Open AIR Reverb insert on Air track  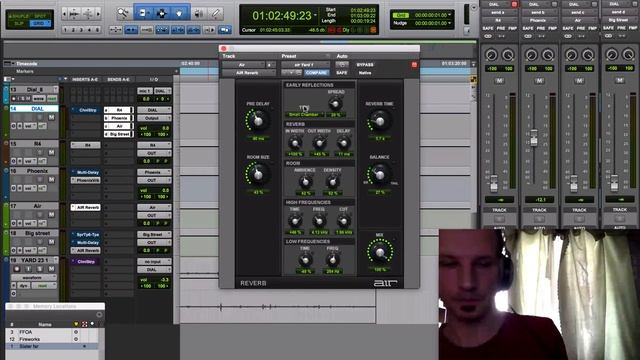86,207
